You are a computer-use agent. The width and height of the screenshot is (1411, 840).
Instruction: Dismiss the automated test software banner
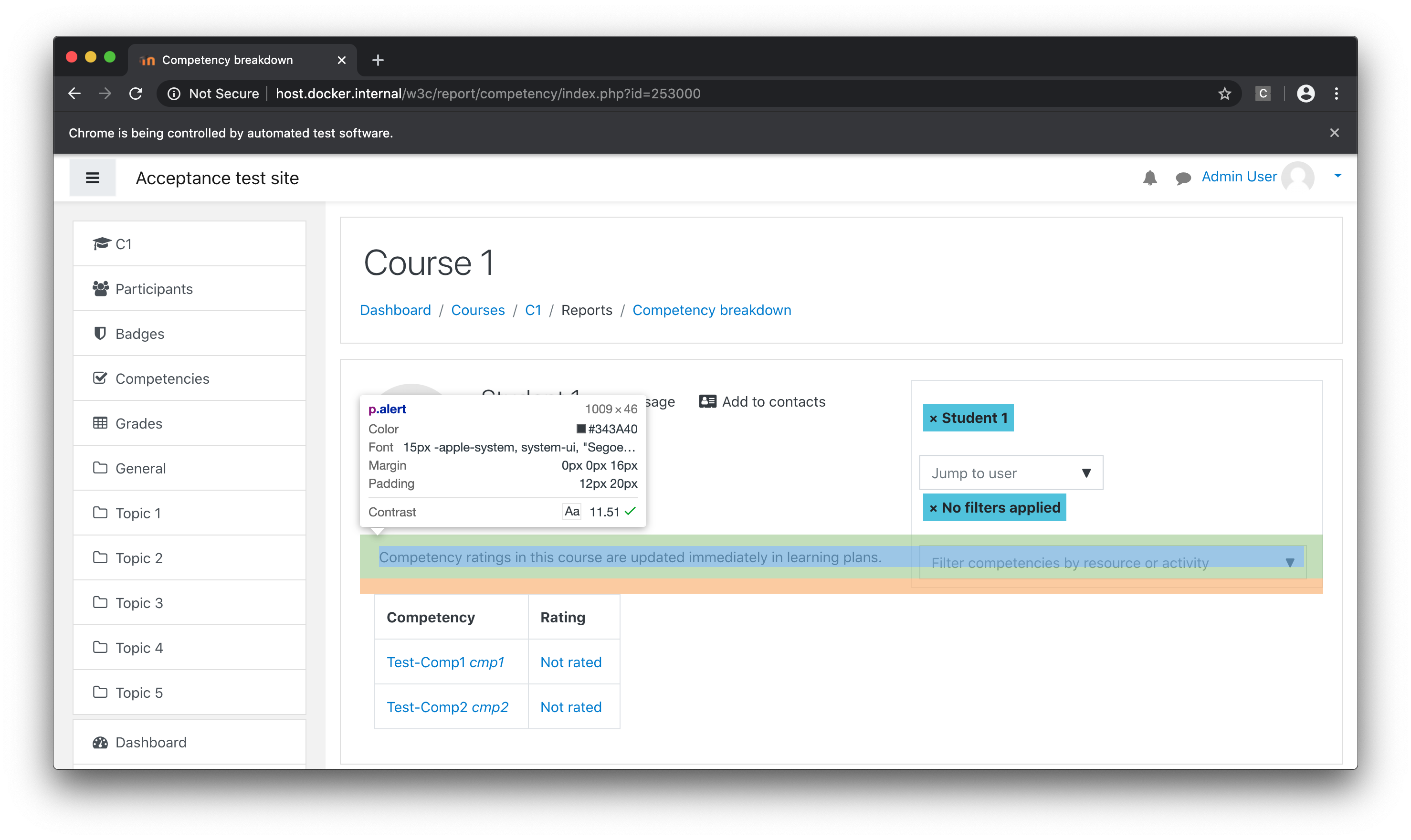tap(1334, 133)
